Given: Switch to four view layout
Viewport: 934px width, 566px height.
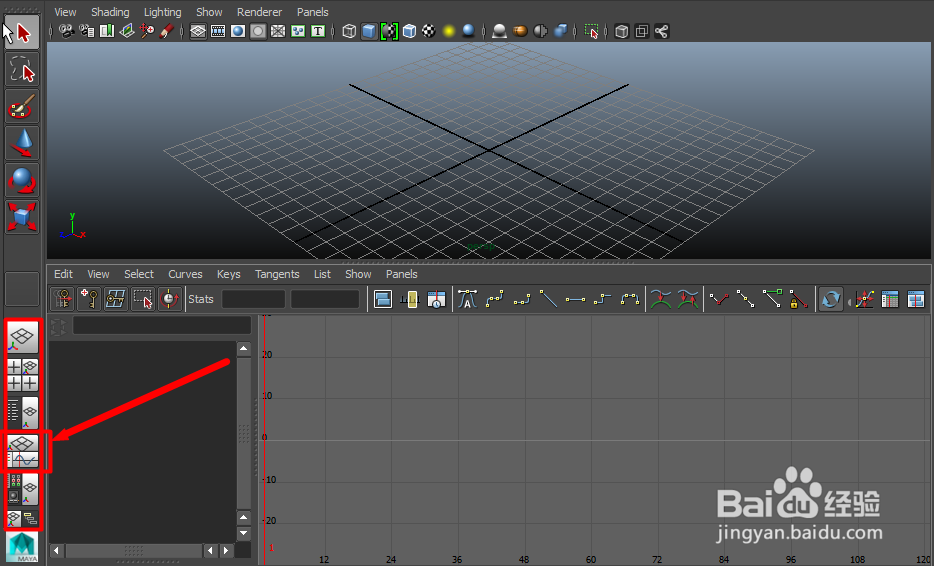Looking at the screenshot, I should (x=23, y=375).
